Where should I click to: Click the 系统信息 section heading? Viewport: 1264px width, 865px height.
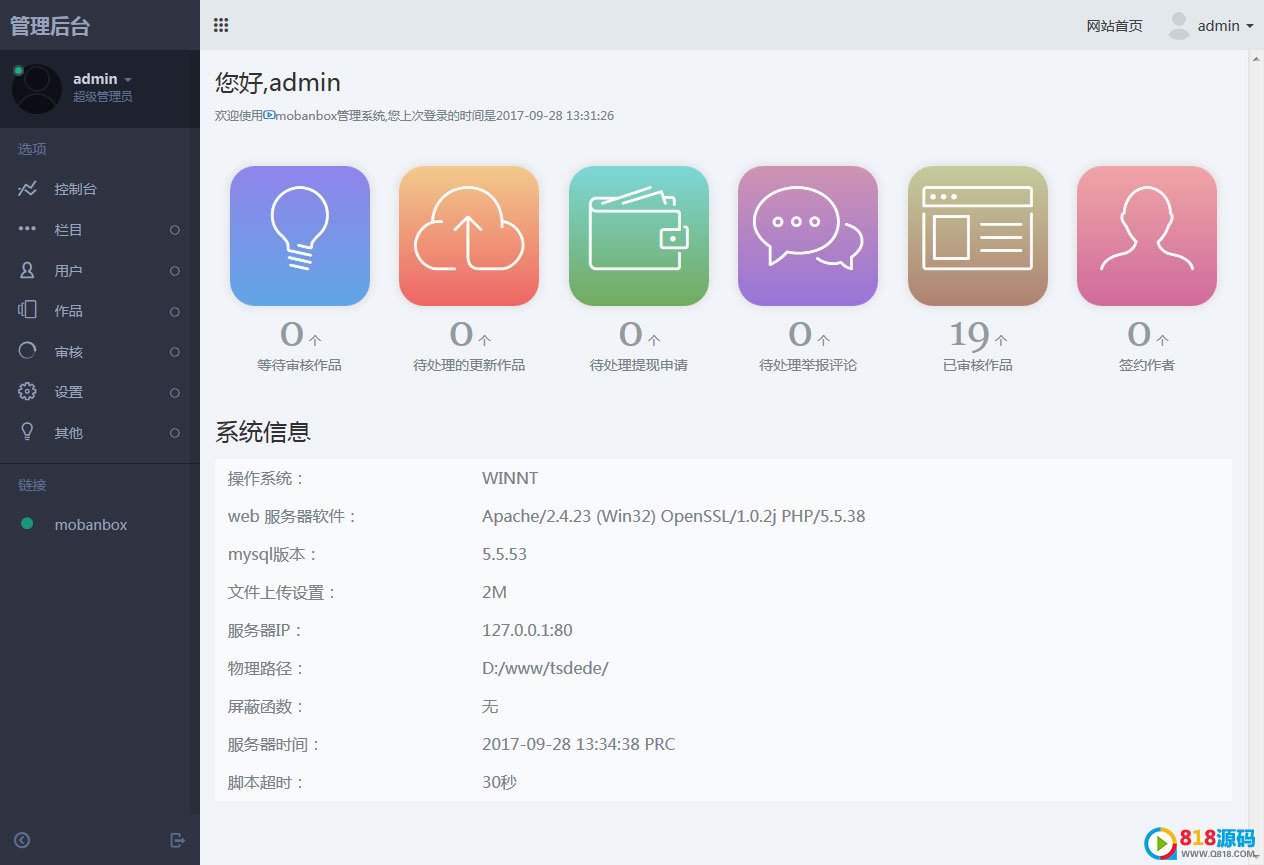263,432
